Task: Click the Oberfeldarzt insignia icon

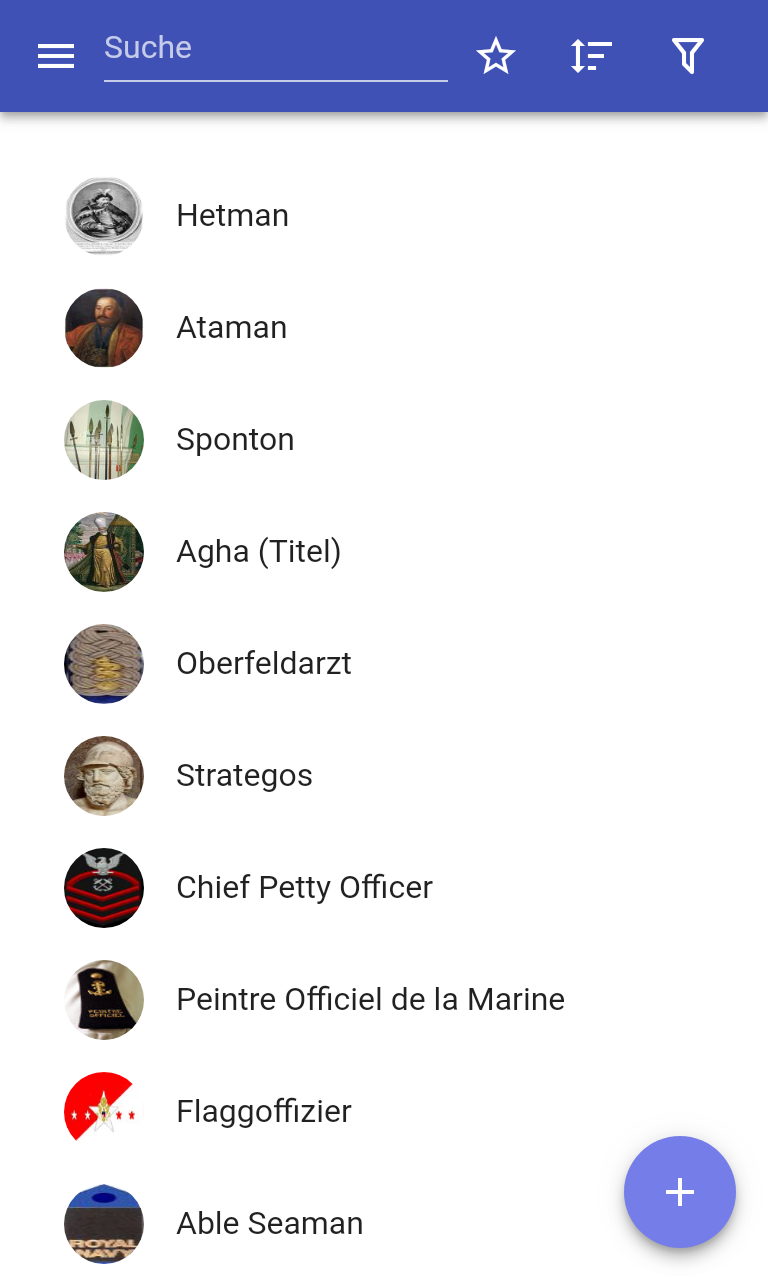Action: tap(104, 664)
